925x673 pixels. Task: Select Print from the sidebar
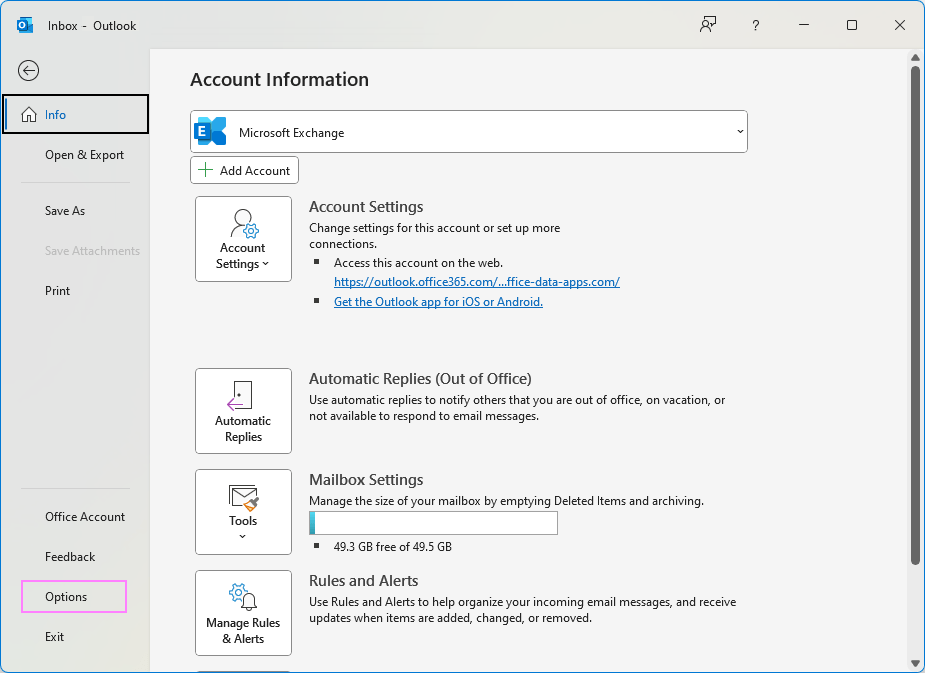pos(58,291)
